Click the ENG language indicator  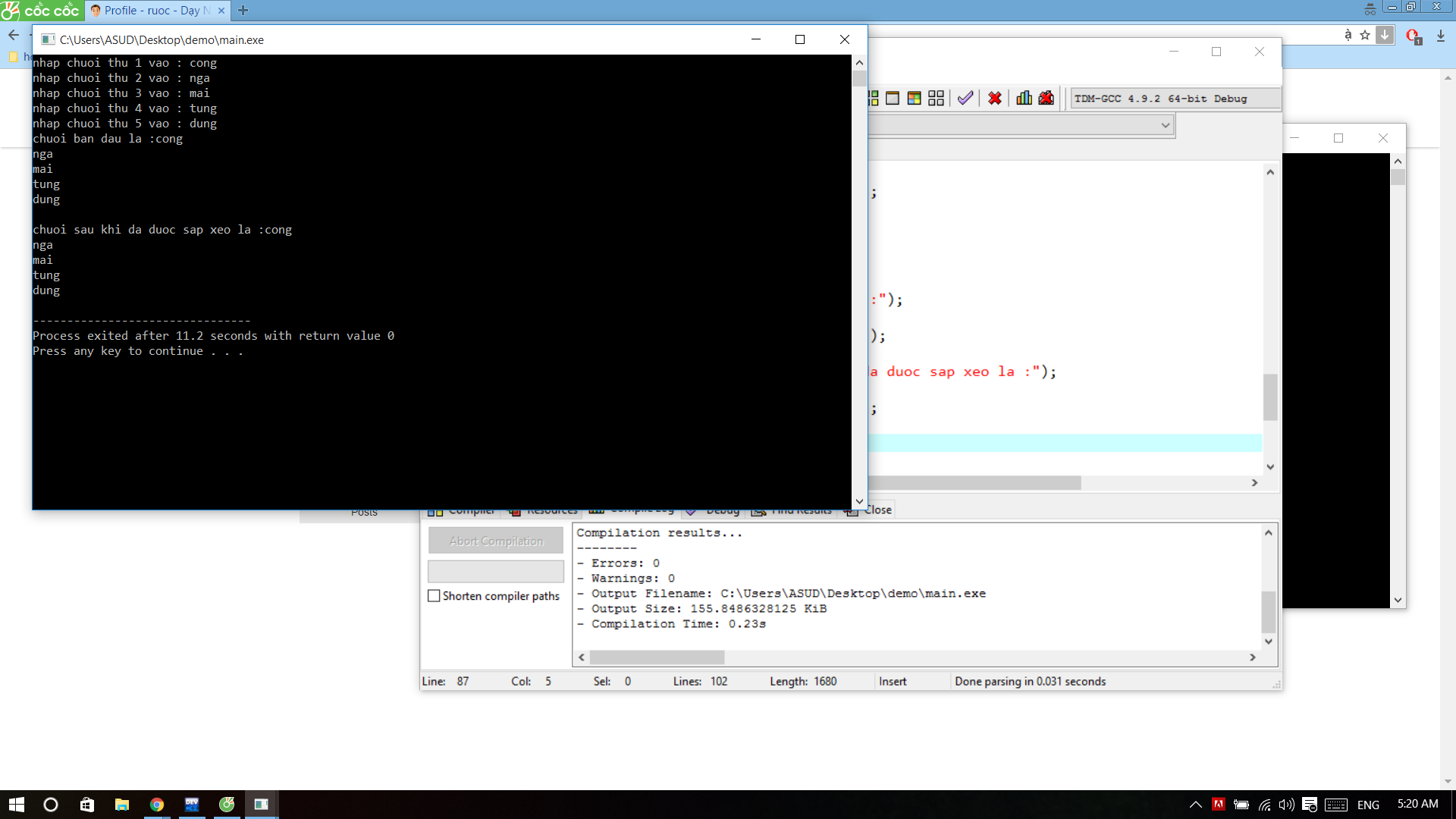[x=1368, y=805]
